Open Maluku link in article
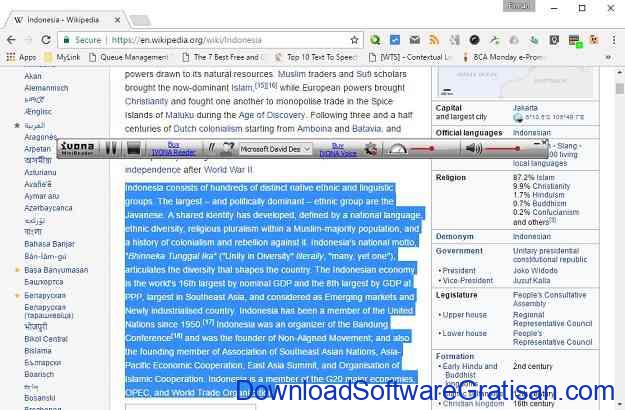Image resolution: width=625 pixels, height=410 pixels. click(179, 115)
